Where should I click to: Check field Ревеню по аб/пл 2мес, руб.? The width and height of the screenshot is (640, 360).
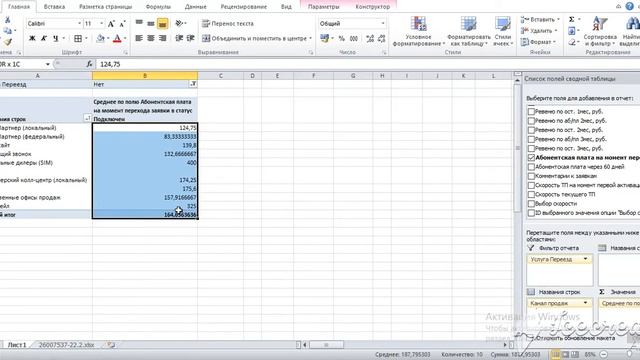[x=531, y=120]
